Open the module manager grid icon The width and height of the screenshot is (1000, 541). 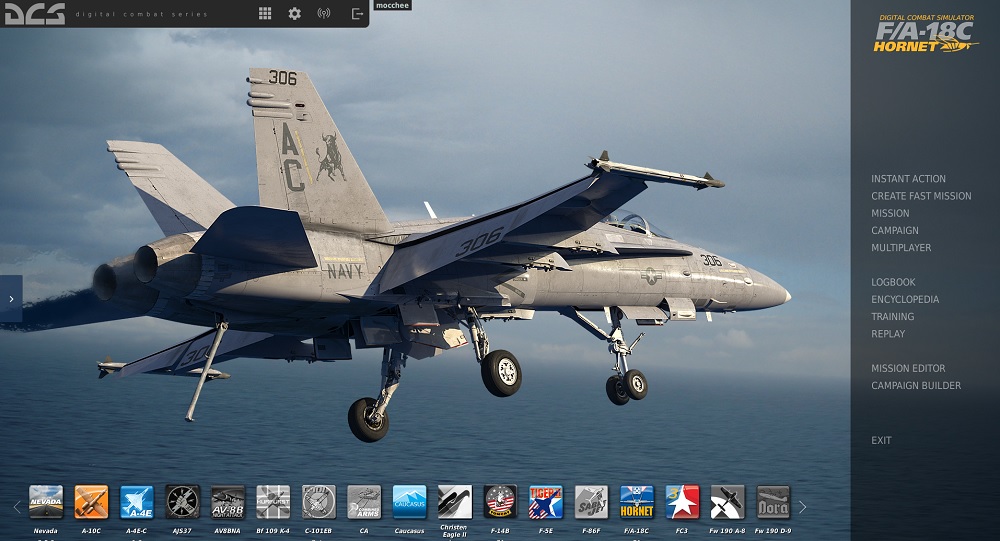265,13
